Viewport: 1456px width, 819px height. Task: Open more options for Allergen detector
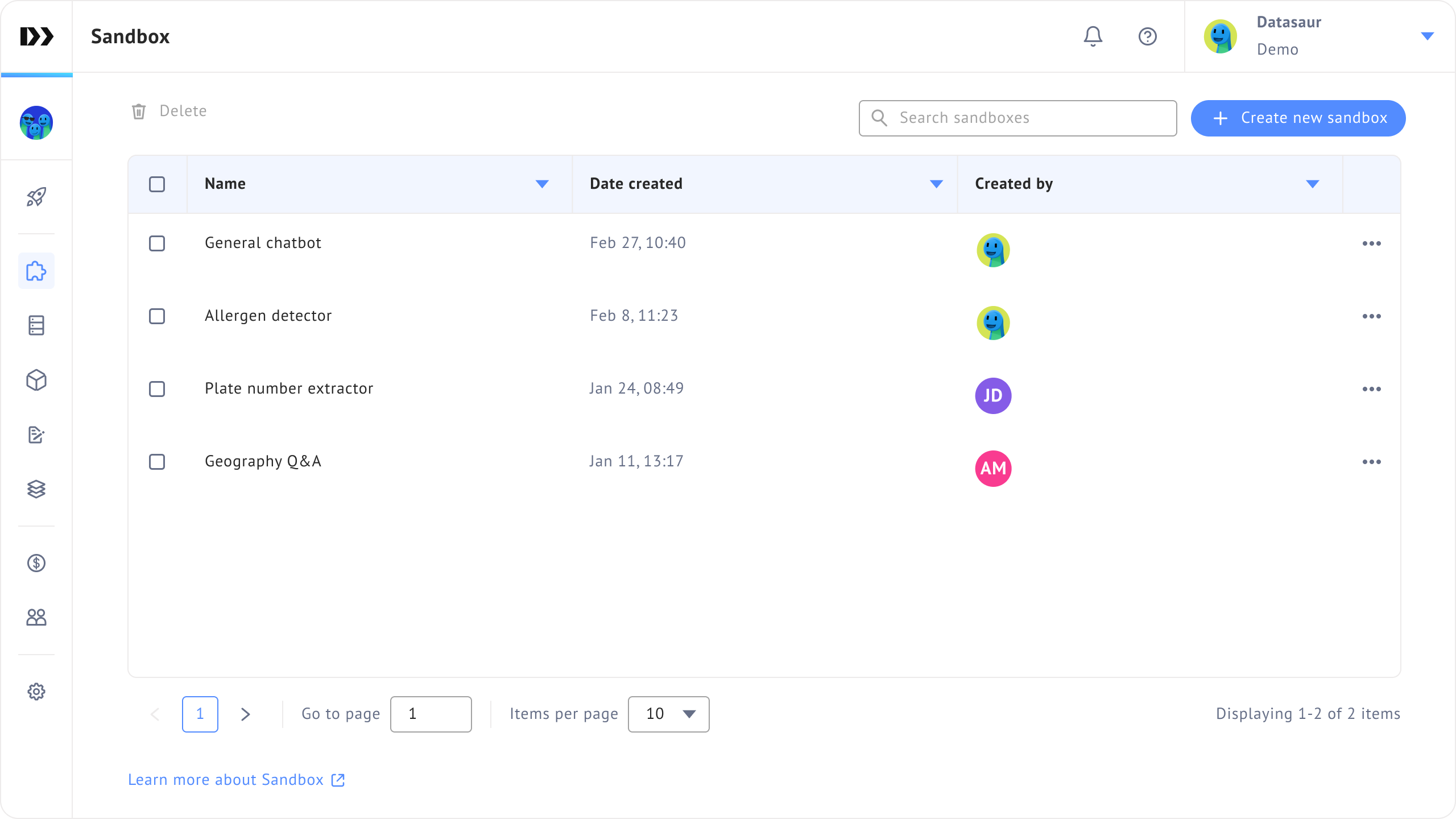click(x=1371, y=316)
